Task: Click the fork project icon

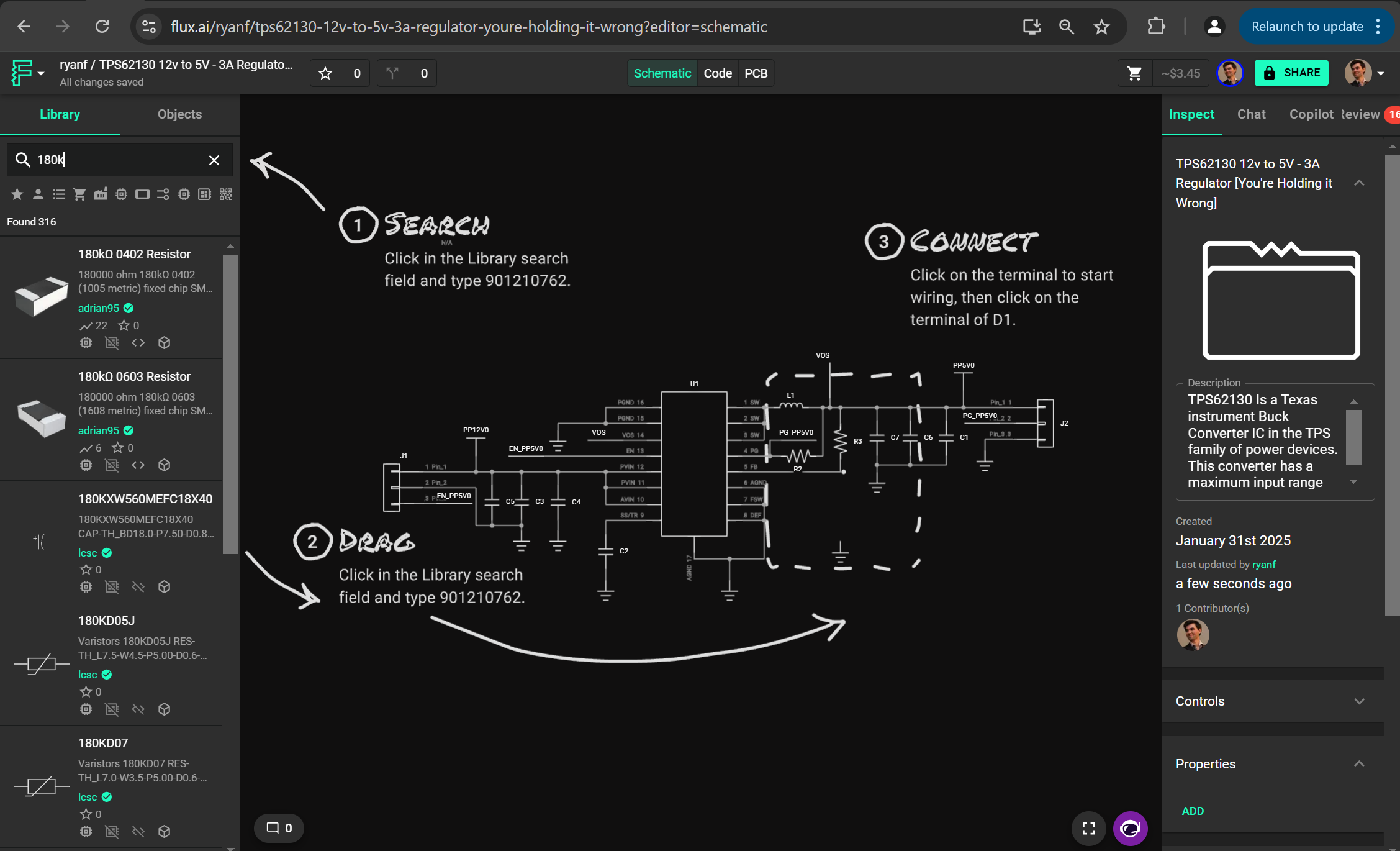Action: pos(392,73)
